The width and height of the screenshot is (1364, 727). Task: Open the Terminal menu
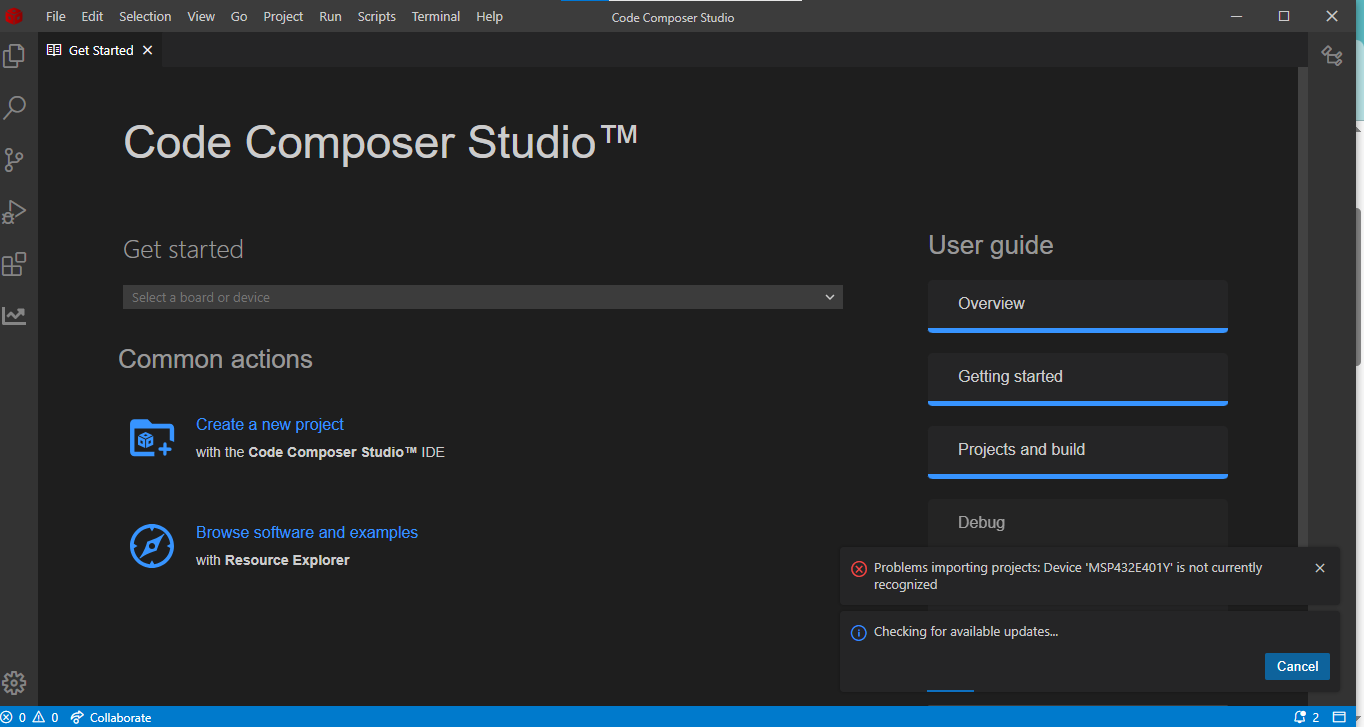tap(436, 16)
